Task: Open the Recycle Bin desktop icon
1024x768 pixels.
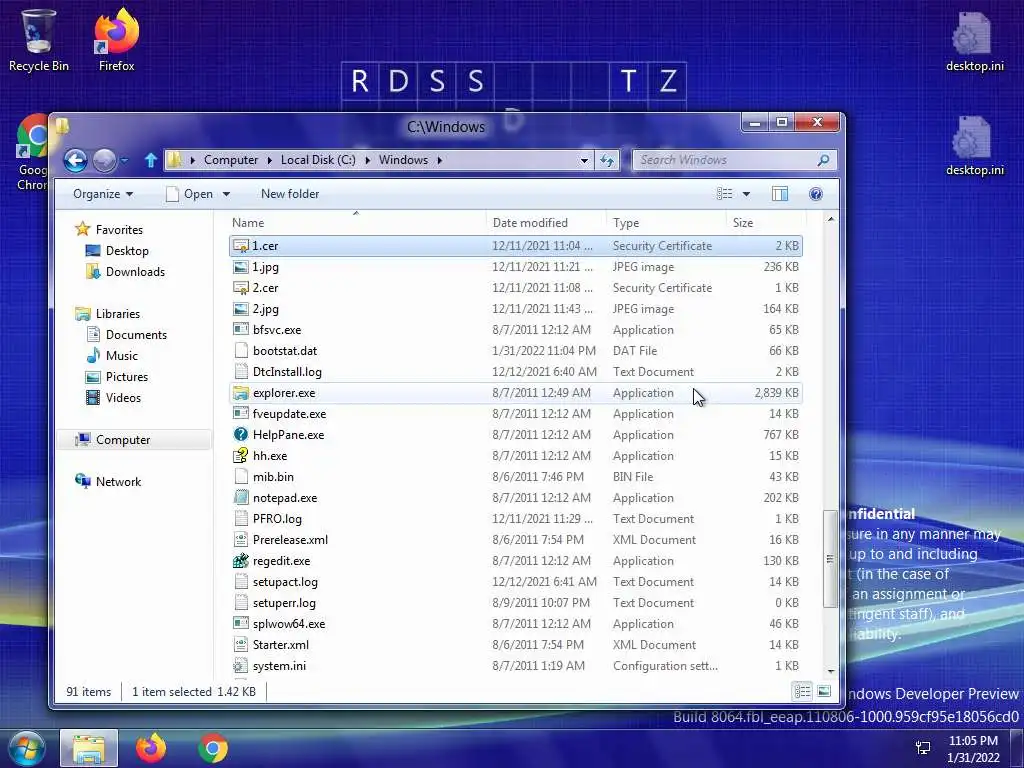Action: pyautogui.click(x=39, y=39)
